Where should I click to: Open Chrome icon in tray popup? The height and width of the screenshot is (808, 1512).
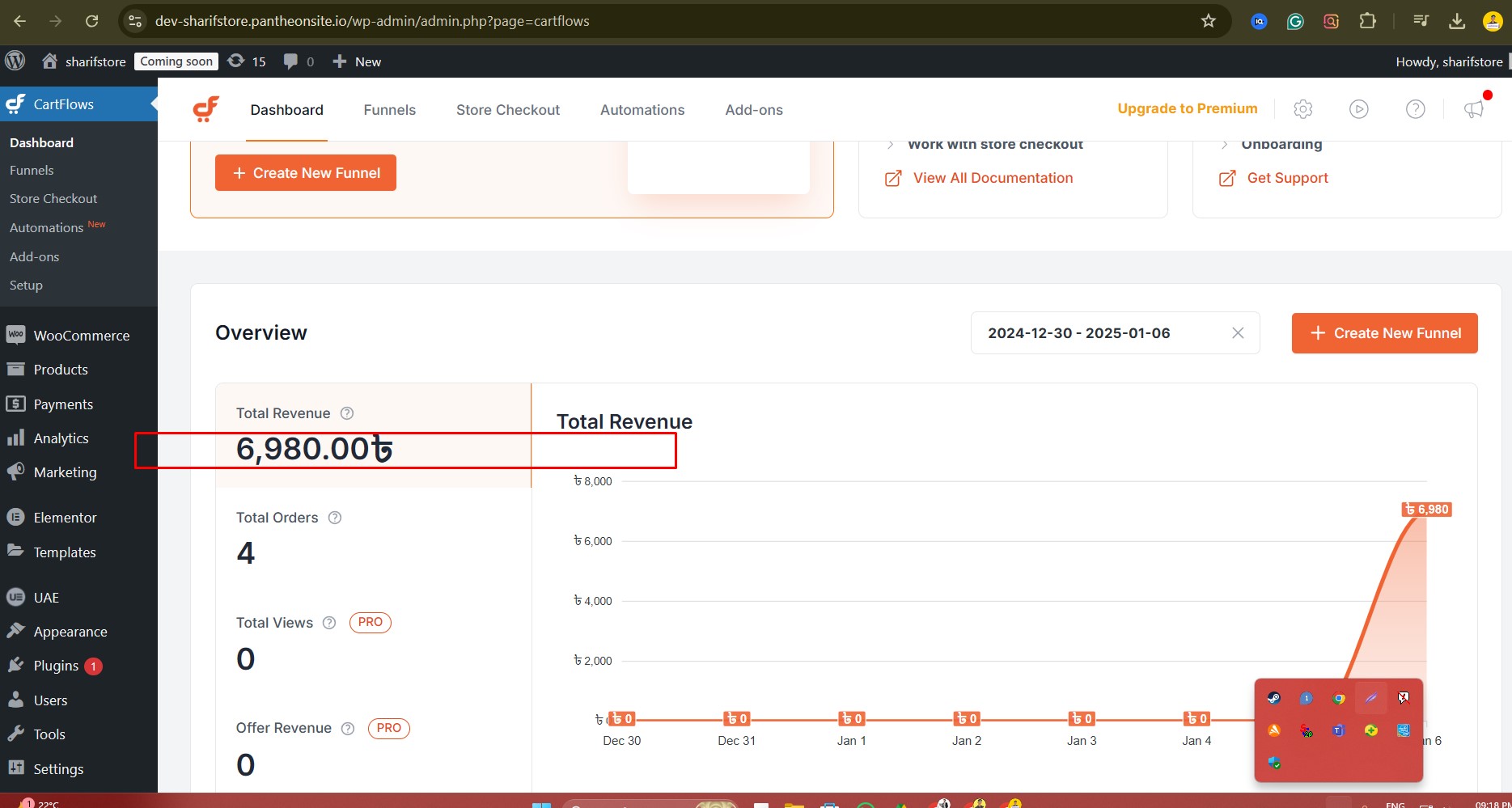[1339, 698]
